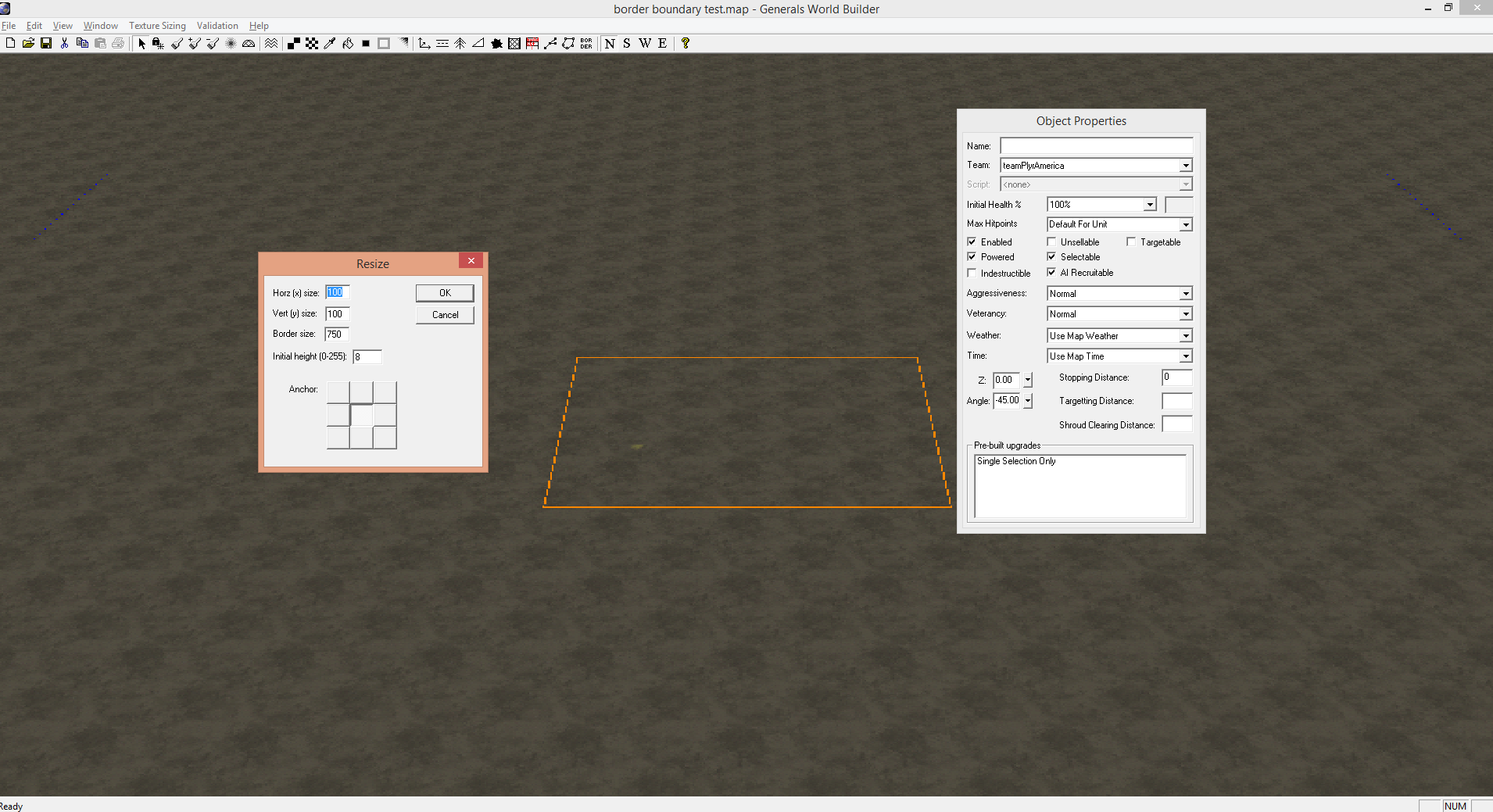Viewport: 1493px width, 812px height.
Task: Select the pointer arrow tool
Action: 141,43
